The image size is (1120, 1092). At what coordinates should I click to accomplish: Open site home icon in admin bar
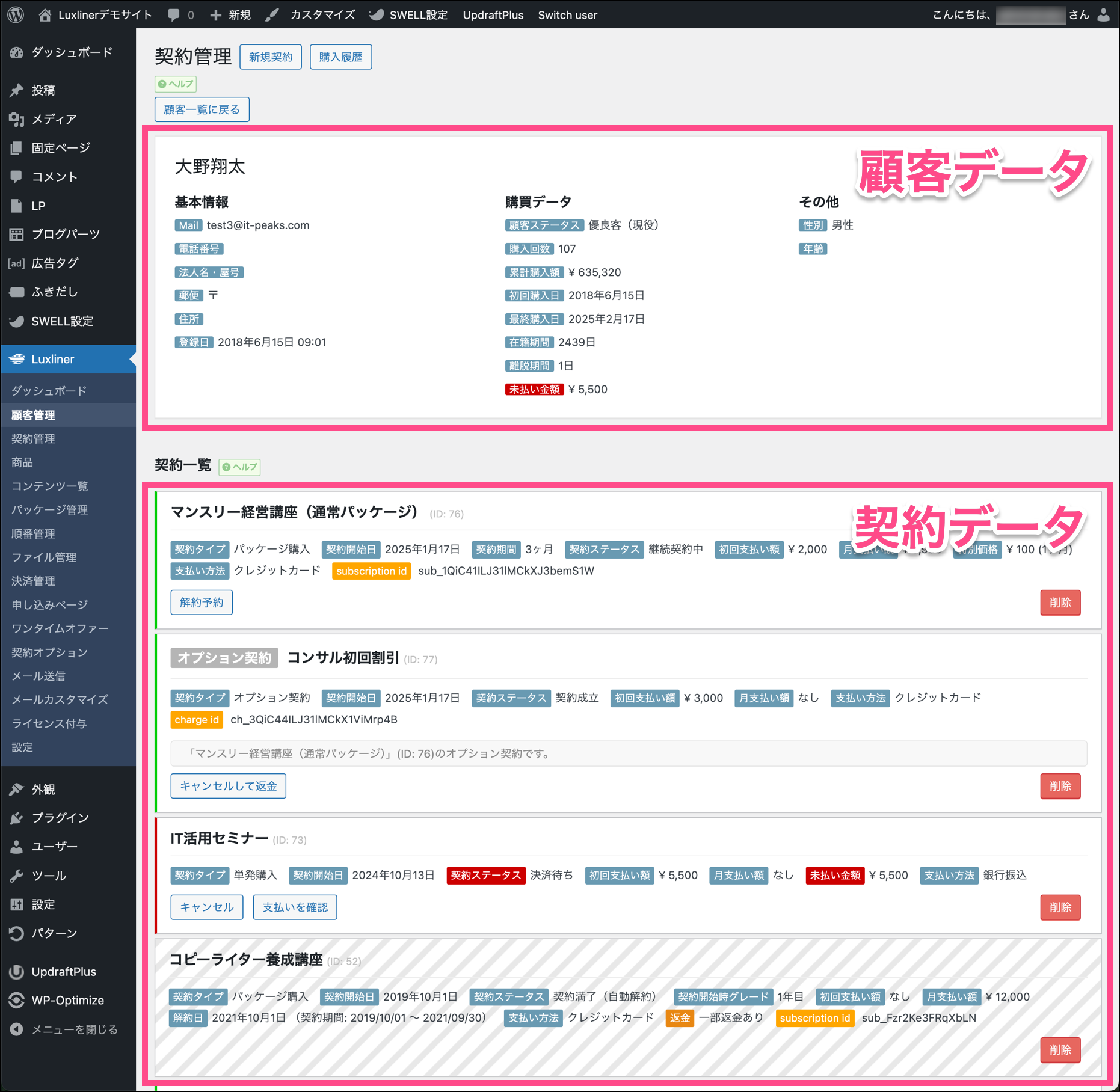[x=45, y=15]
